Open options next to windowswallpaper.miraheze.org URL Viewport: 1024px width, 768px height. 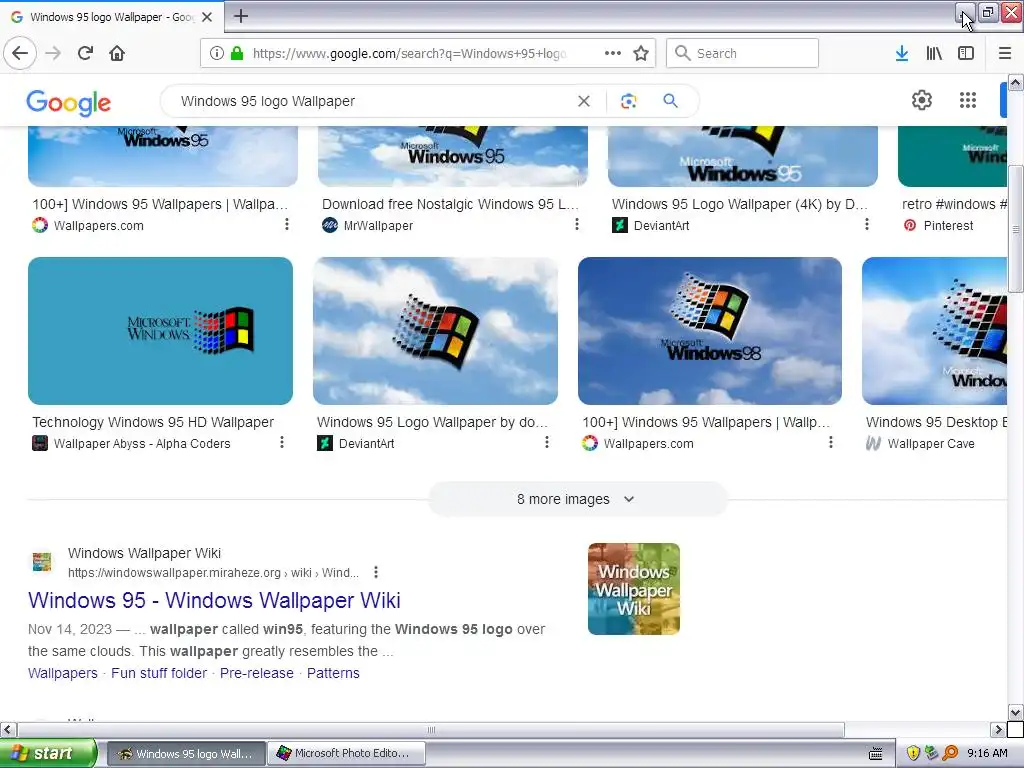coord(376,572)
